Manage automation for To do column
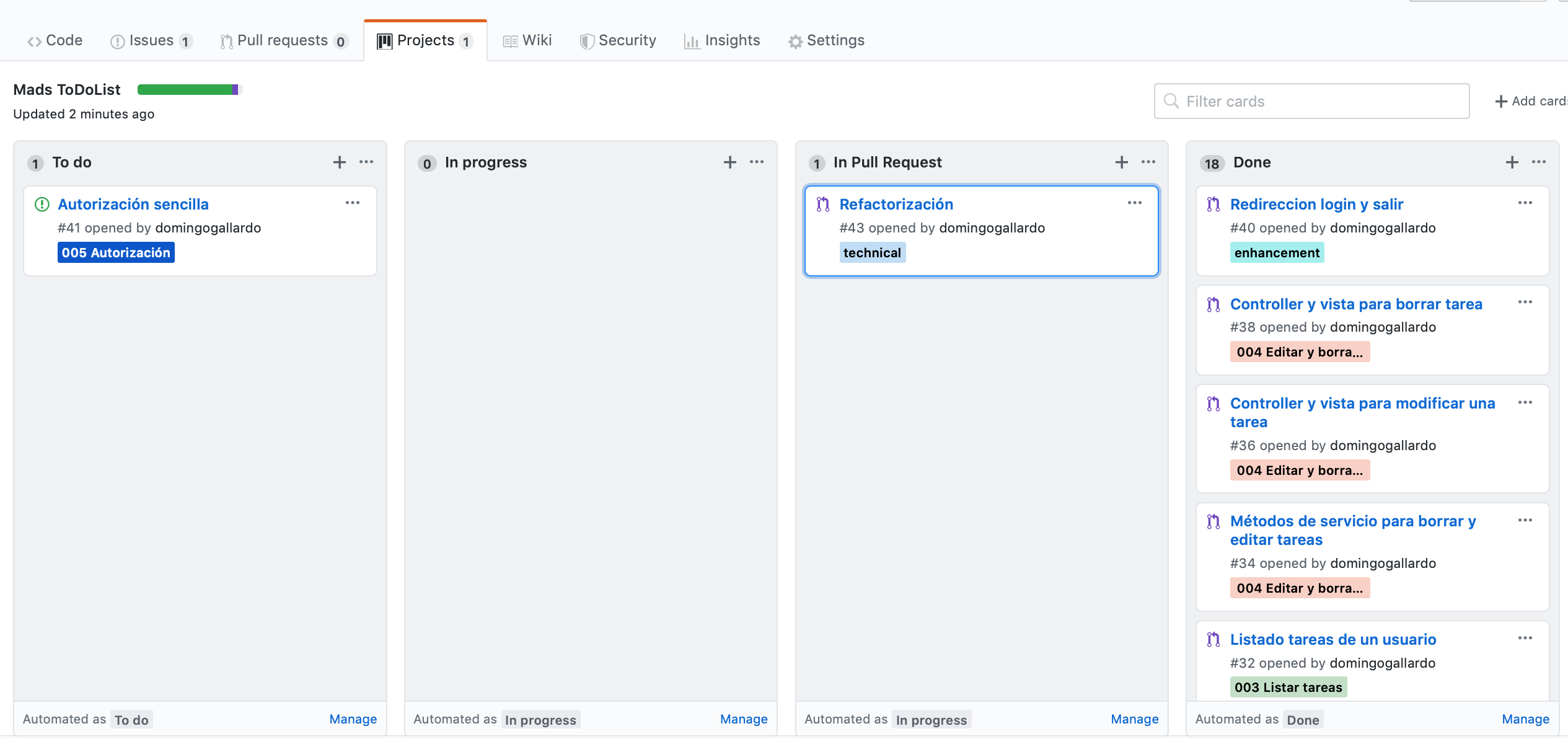Screen dimensions: 1568x739 353,719
